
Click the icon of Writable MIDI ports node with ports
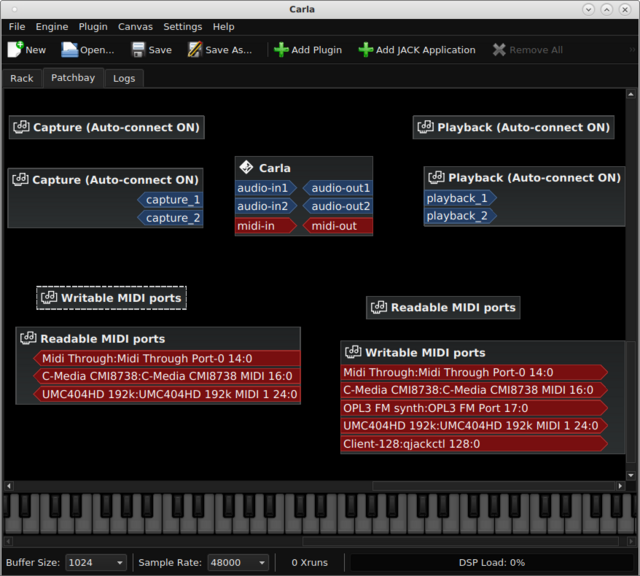click(353, 352)
